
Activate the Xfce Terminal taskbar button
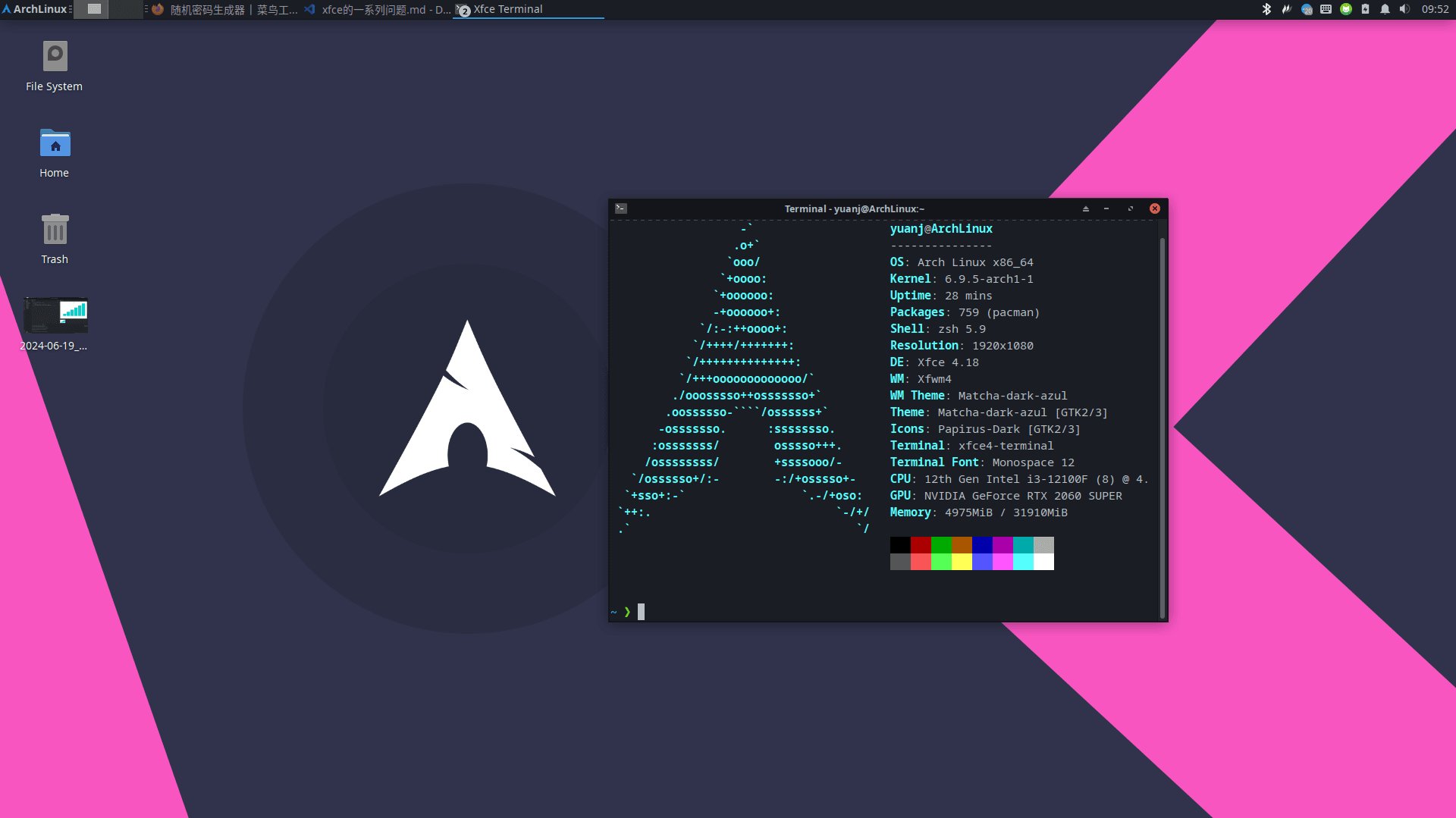[529, 9]
